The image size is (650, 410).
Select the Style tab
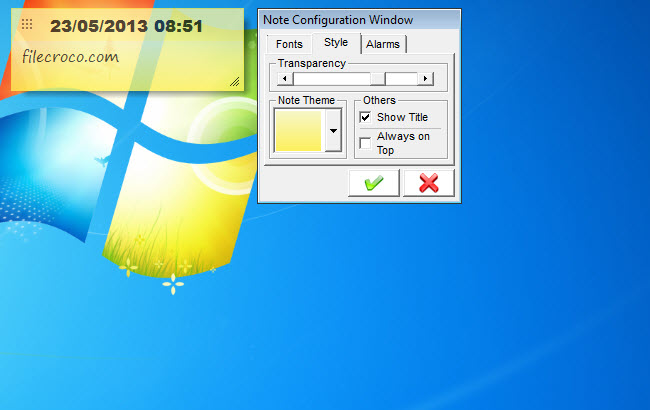pyautogui.click(x=336, y=42)
